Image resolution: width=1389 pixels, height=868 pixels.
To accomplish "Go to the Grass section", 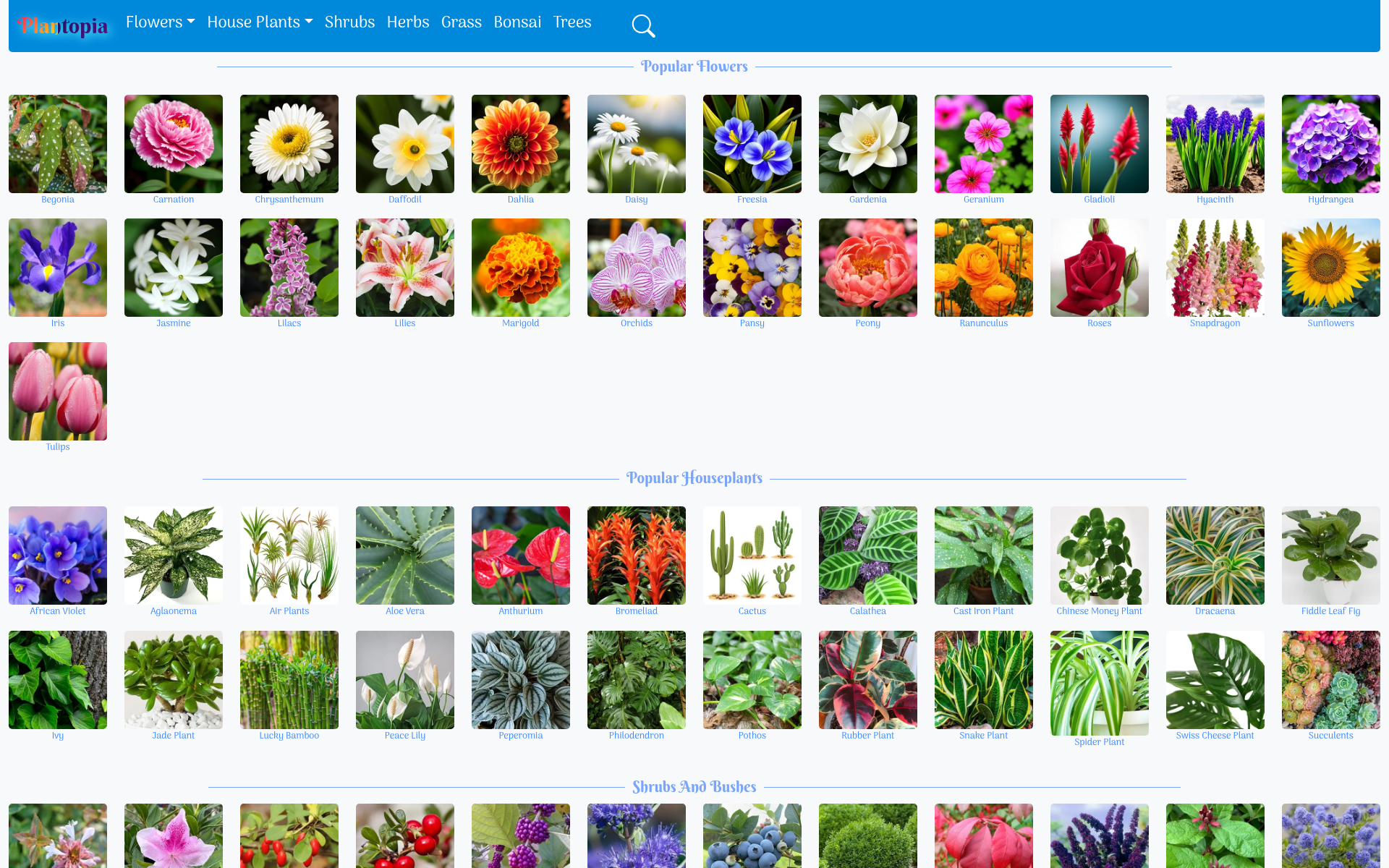I will tap(462, 22).
